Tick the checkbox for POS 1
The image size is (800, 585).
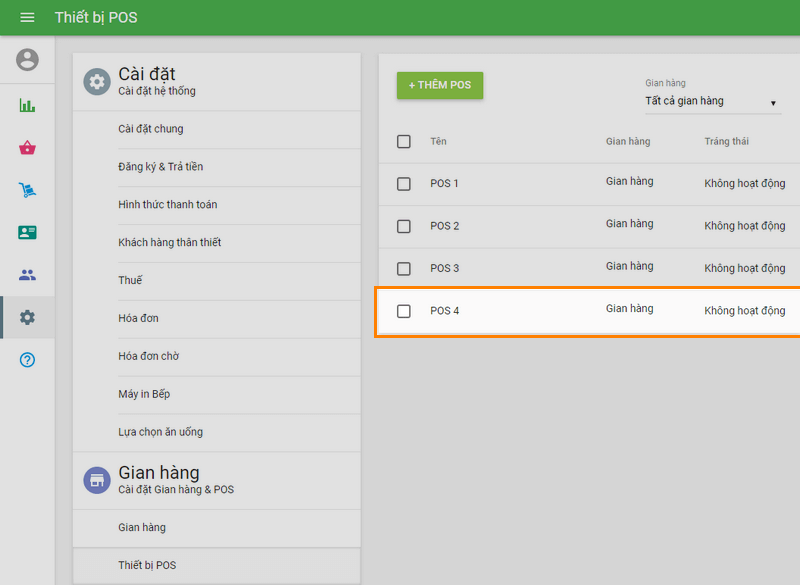click(404, 184)
